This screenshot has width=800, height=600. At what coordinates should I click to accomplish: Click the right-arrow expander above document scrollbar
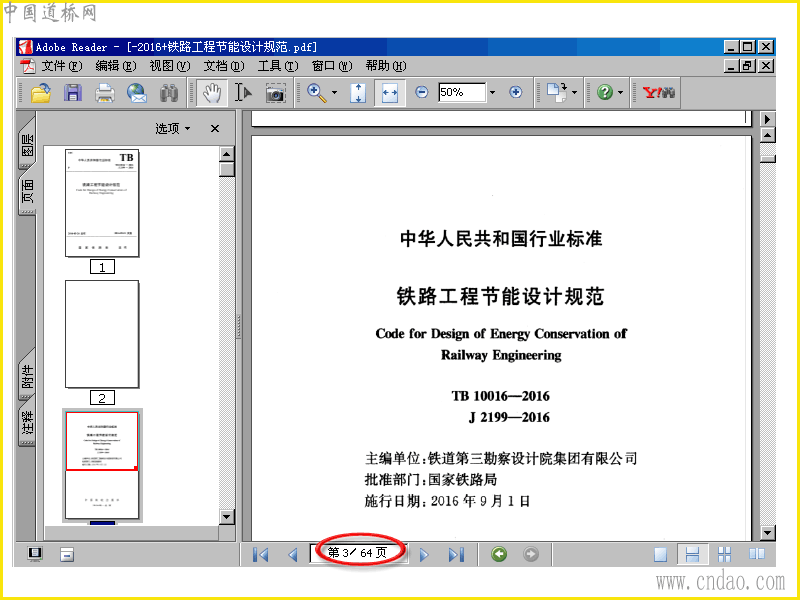[767, 119]
